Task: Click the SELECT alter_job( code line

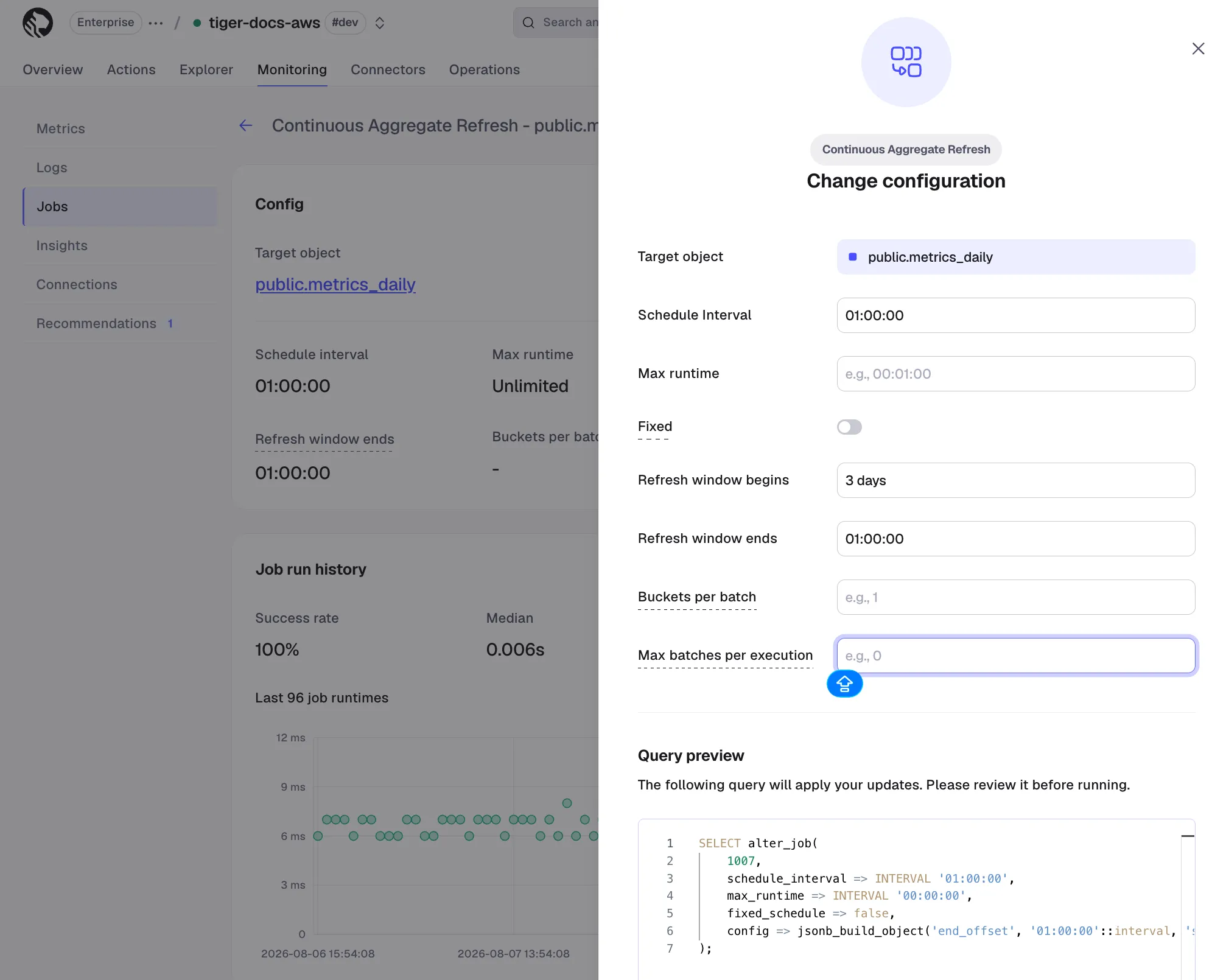Action: click(x=758, y=843)
